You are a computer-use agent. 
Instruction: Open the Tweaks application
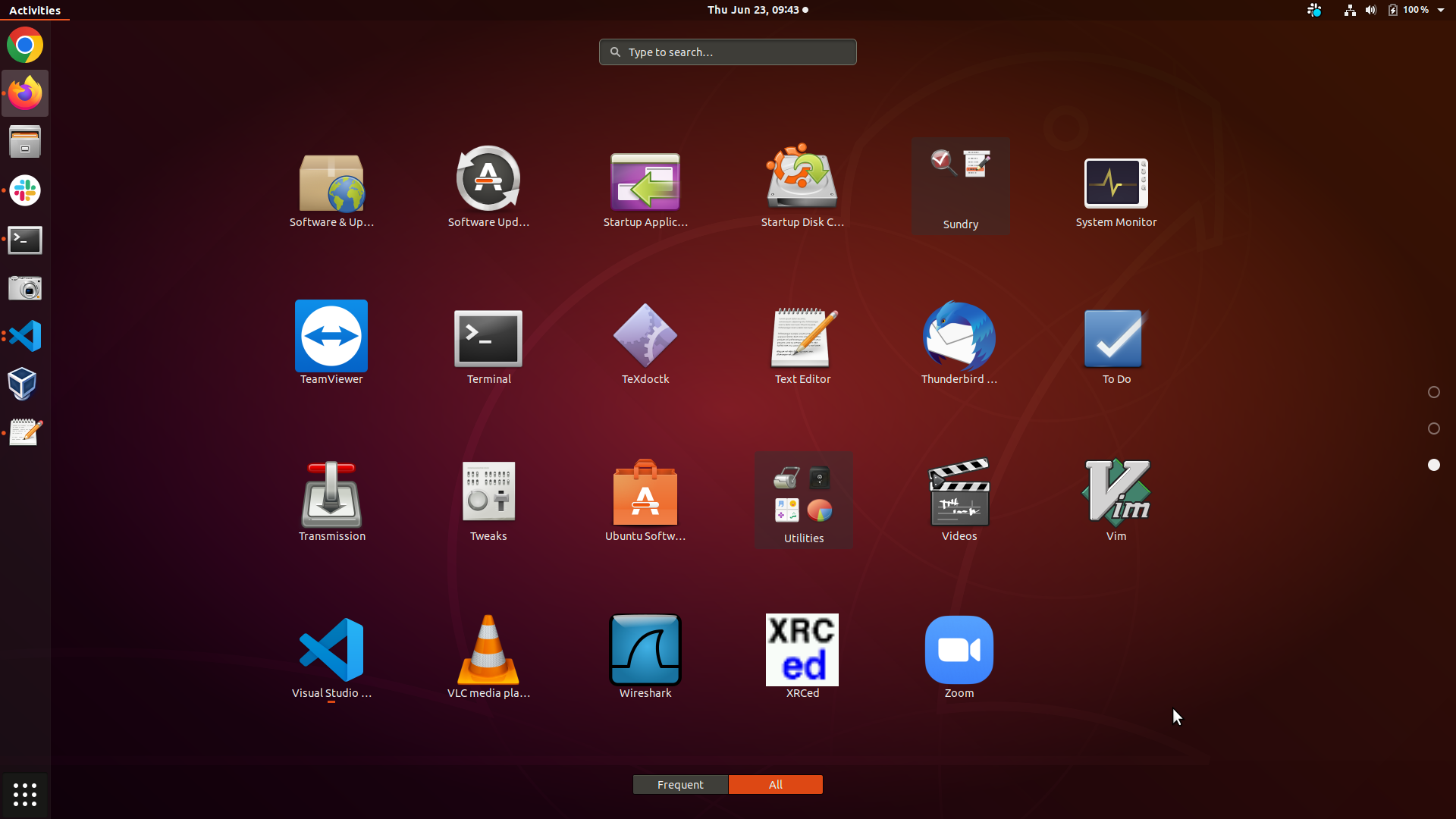tap(488, 494)
